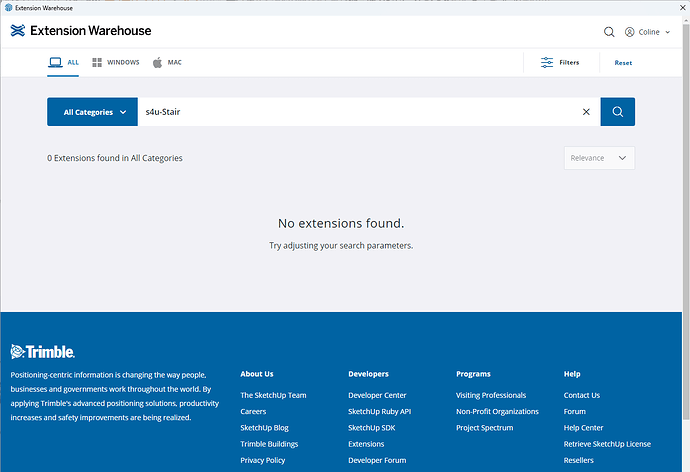Open the Forum help link
690x472 pixels.
[x=575, y=411]
